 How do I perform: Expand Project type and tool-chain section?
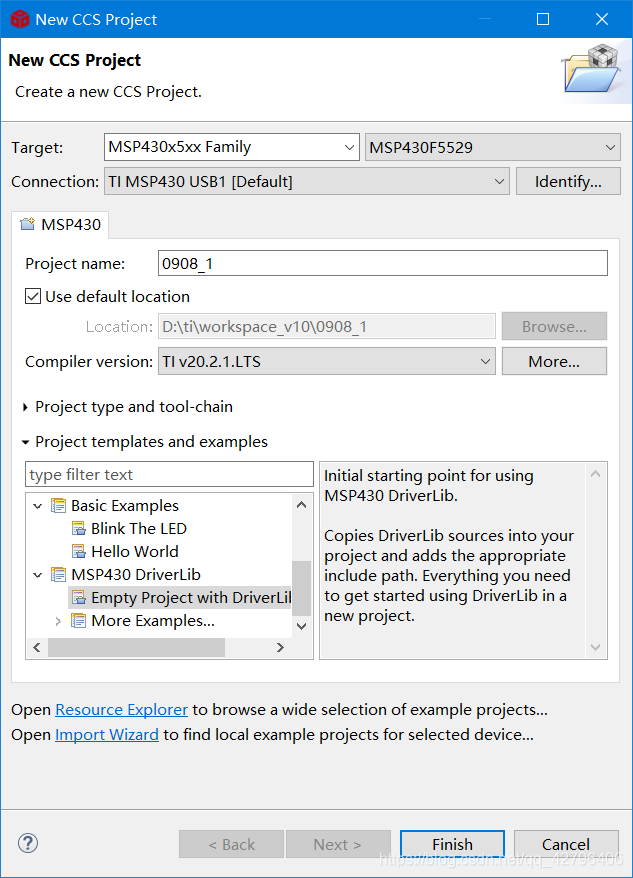26,407
